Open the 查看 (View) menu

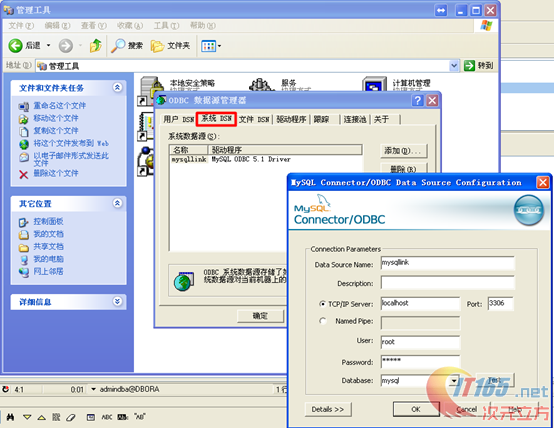click(93, 25)
